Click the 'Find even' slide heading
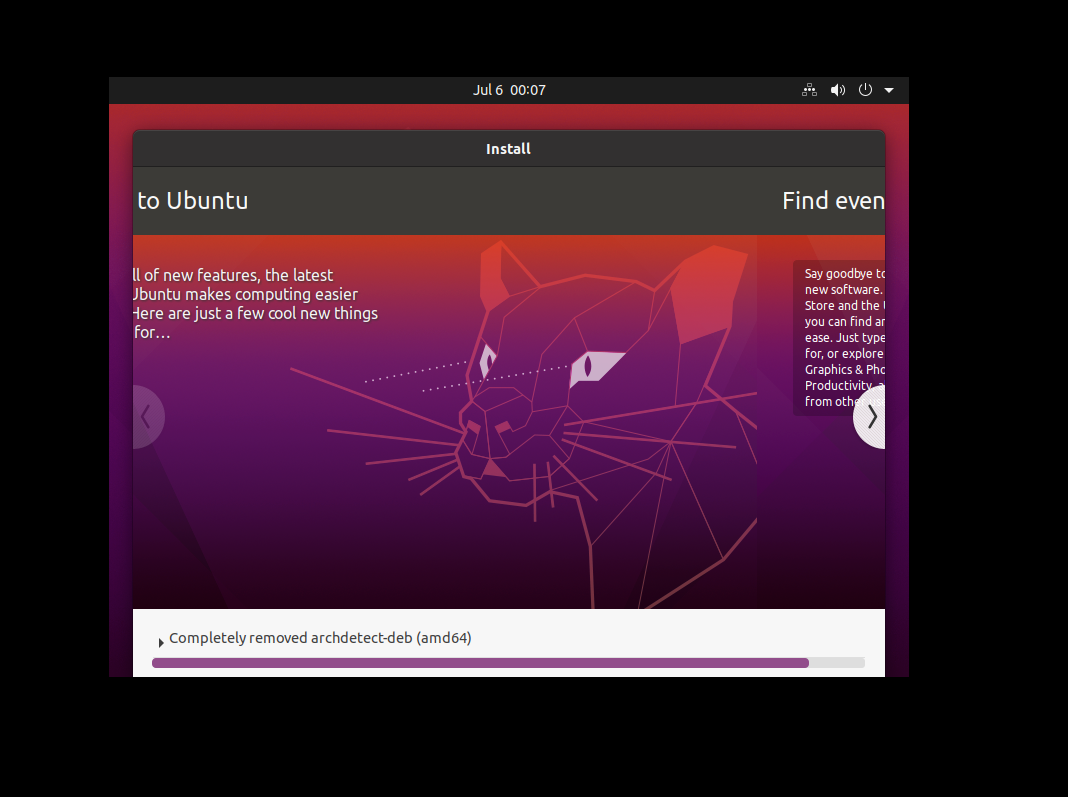 pyautogui.click(x=833, y=200)
